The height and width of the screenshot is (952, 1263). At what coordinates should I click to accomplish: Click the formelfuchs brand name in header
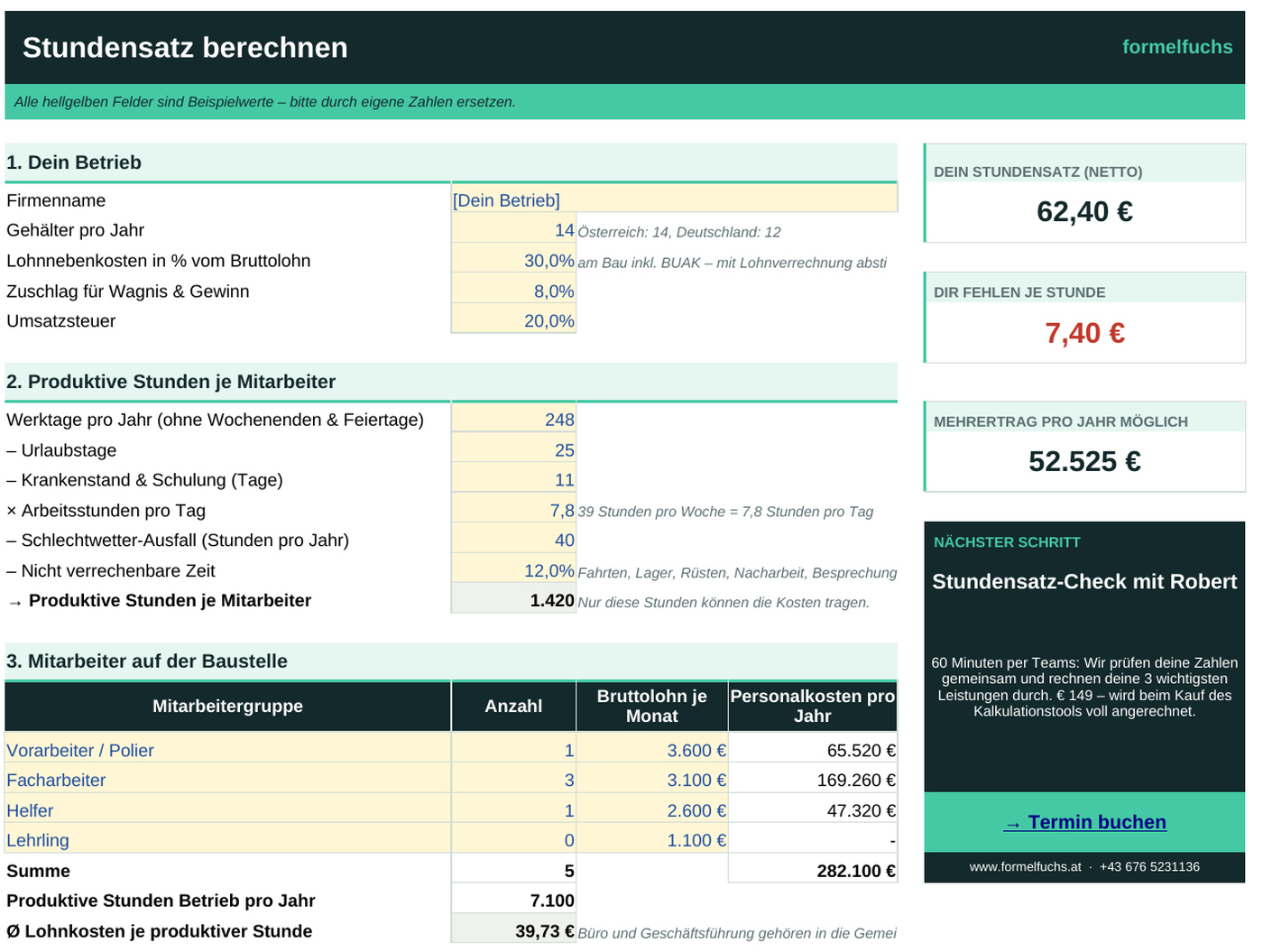pos(1177,47)
